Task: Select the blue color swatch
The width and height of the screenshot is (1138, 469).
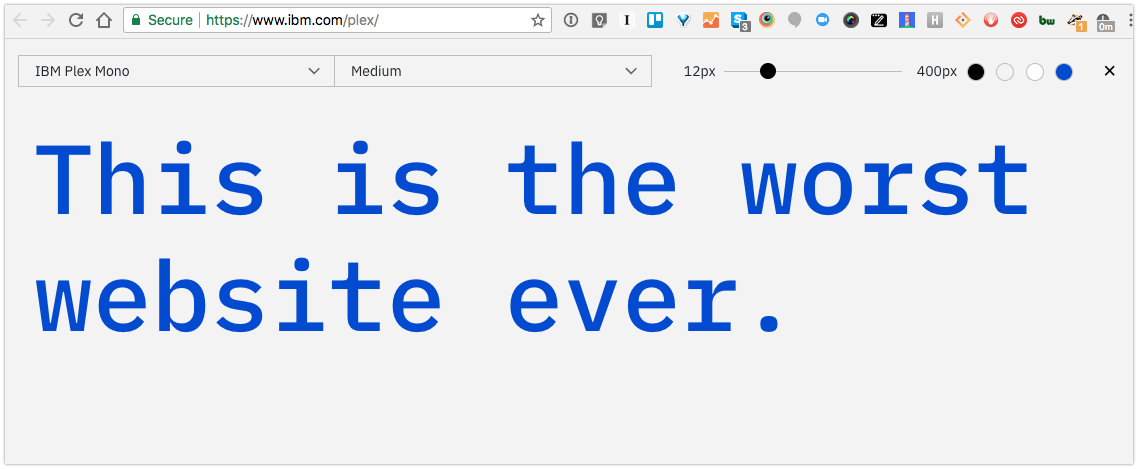Action: 1064,72
